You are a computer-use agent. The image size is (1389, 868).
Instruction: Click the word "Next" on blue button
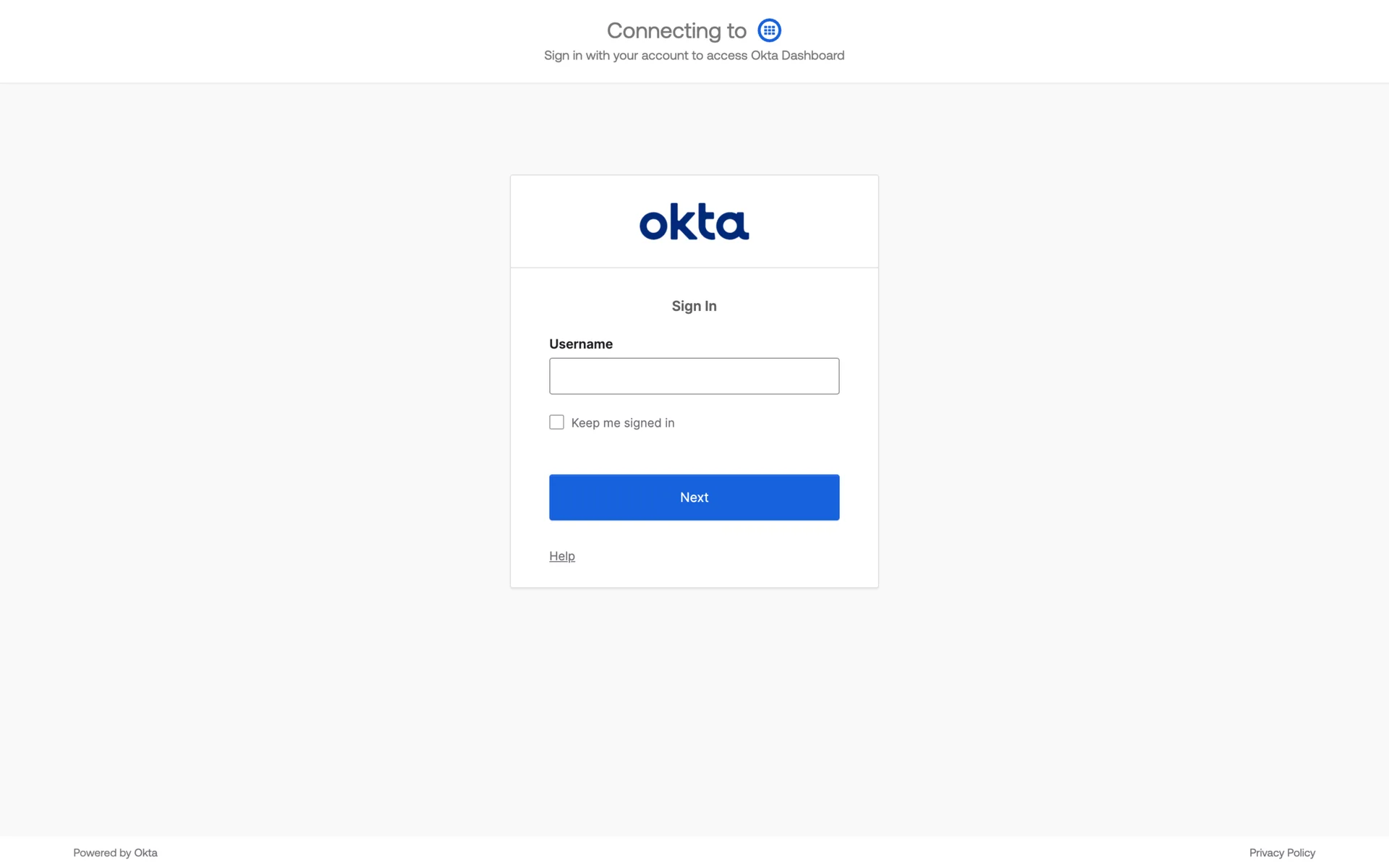pyautogui.click(x=694, y=498)
